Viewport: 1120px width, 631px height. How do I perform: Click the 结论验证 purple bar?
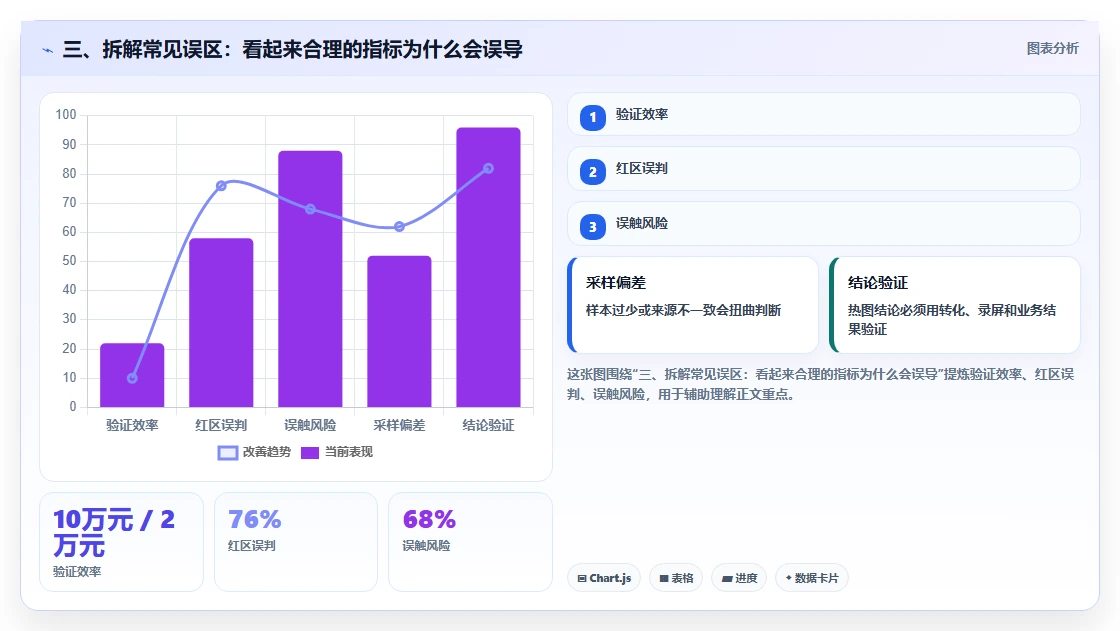489,267
